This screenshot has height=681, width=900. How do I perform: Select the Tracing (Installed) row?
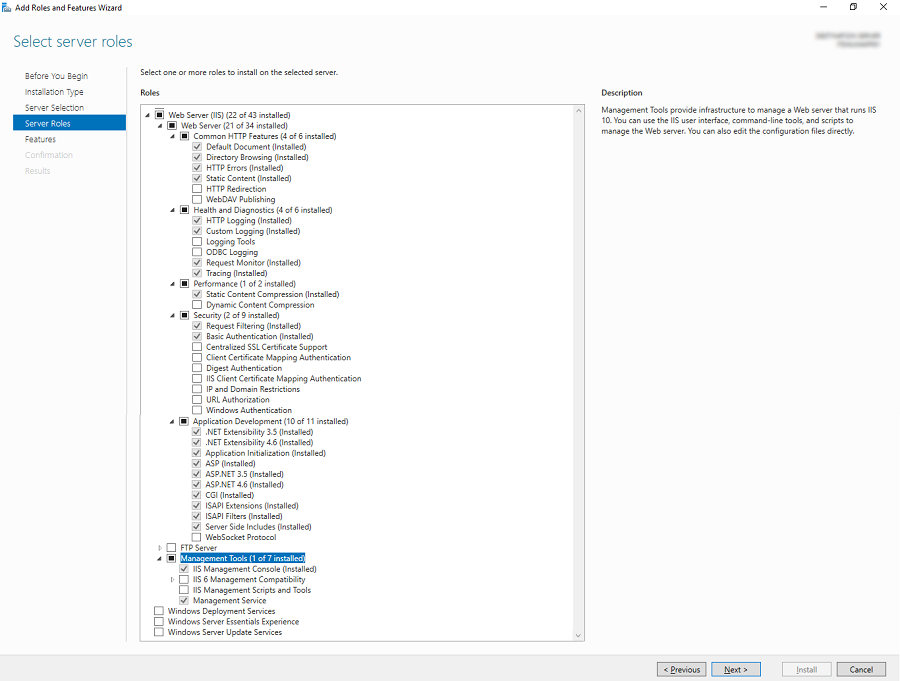point(236,273)
